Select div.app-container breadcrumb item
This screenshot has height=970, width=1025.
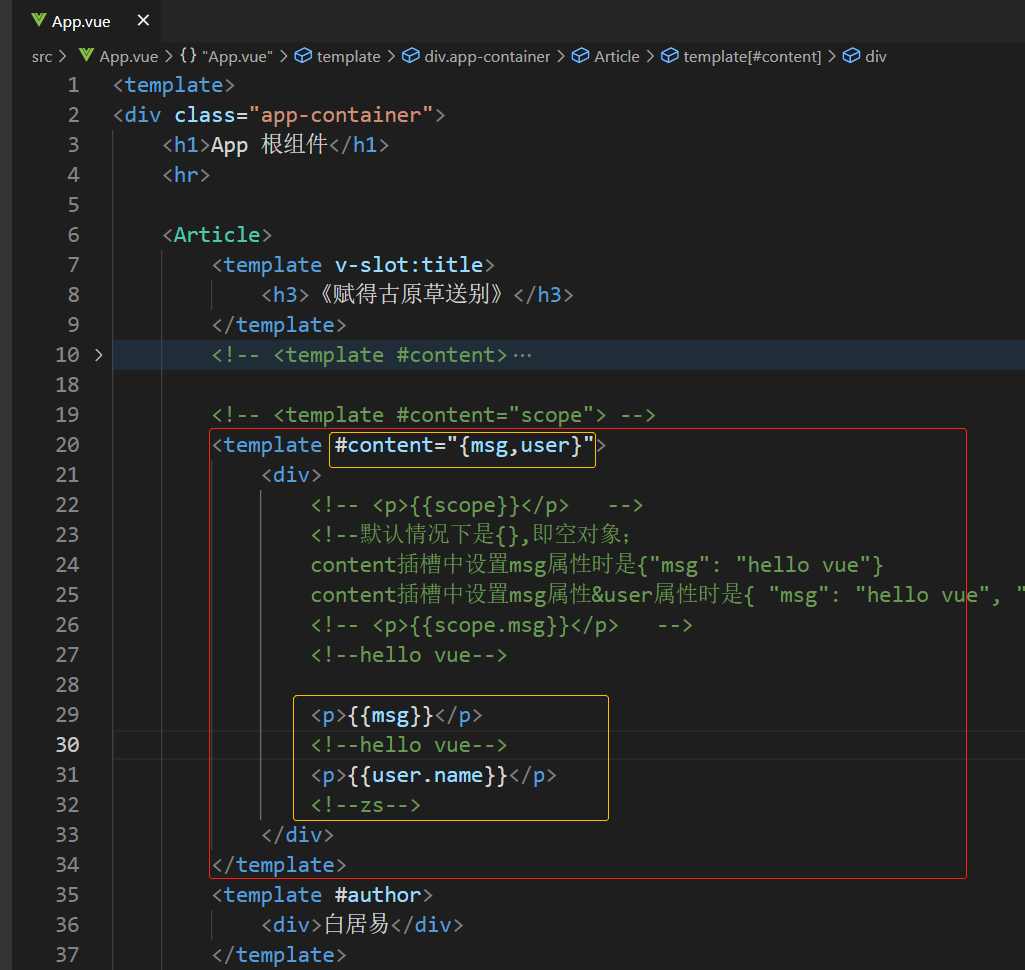coord(487,57)
